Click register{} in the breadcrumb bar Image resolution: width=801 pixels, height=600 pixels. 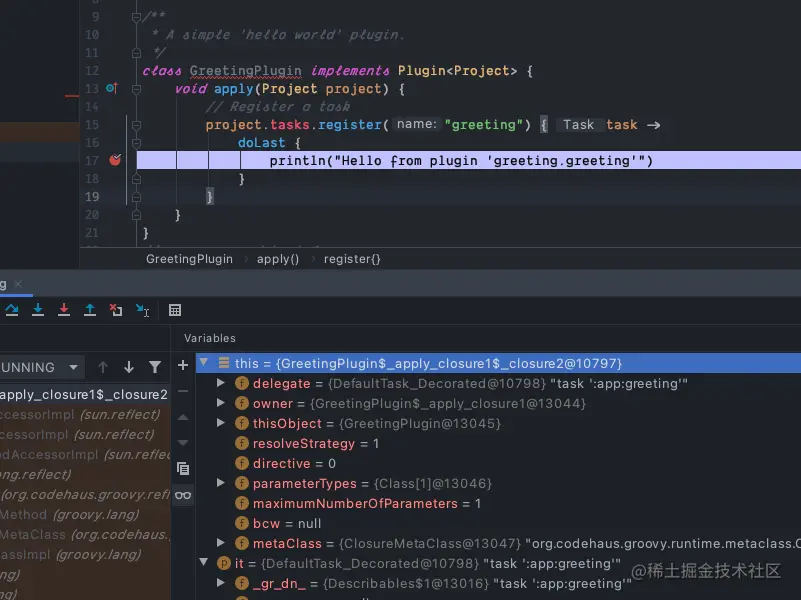point(352,259)
